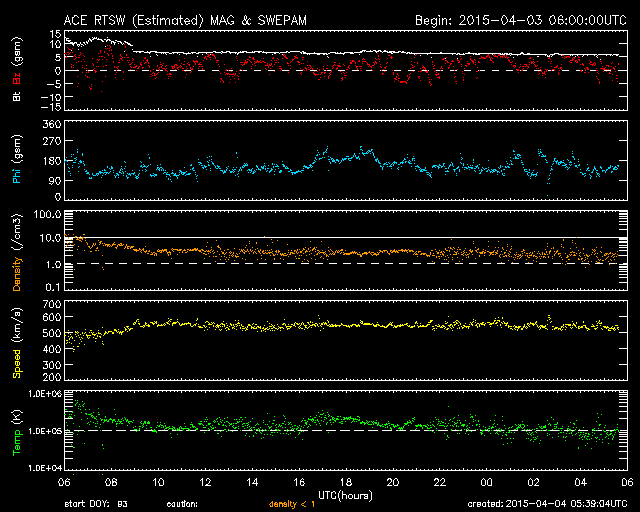Click the "08" hour label on the time axis
This screenshot has width=640, height=512.
[111, 483]
